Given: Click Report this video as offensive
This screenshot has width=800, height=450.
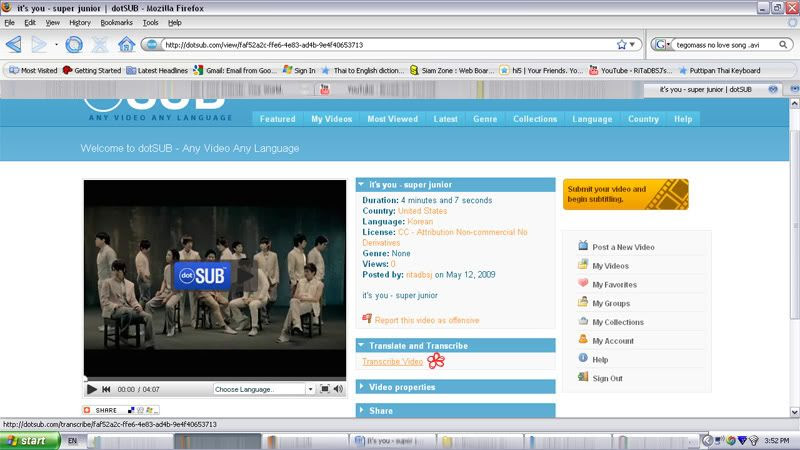Looking at the screenshot, I should pyautogui.click(x=427, y=320).
